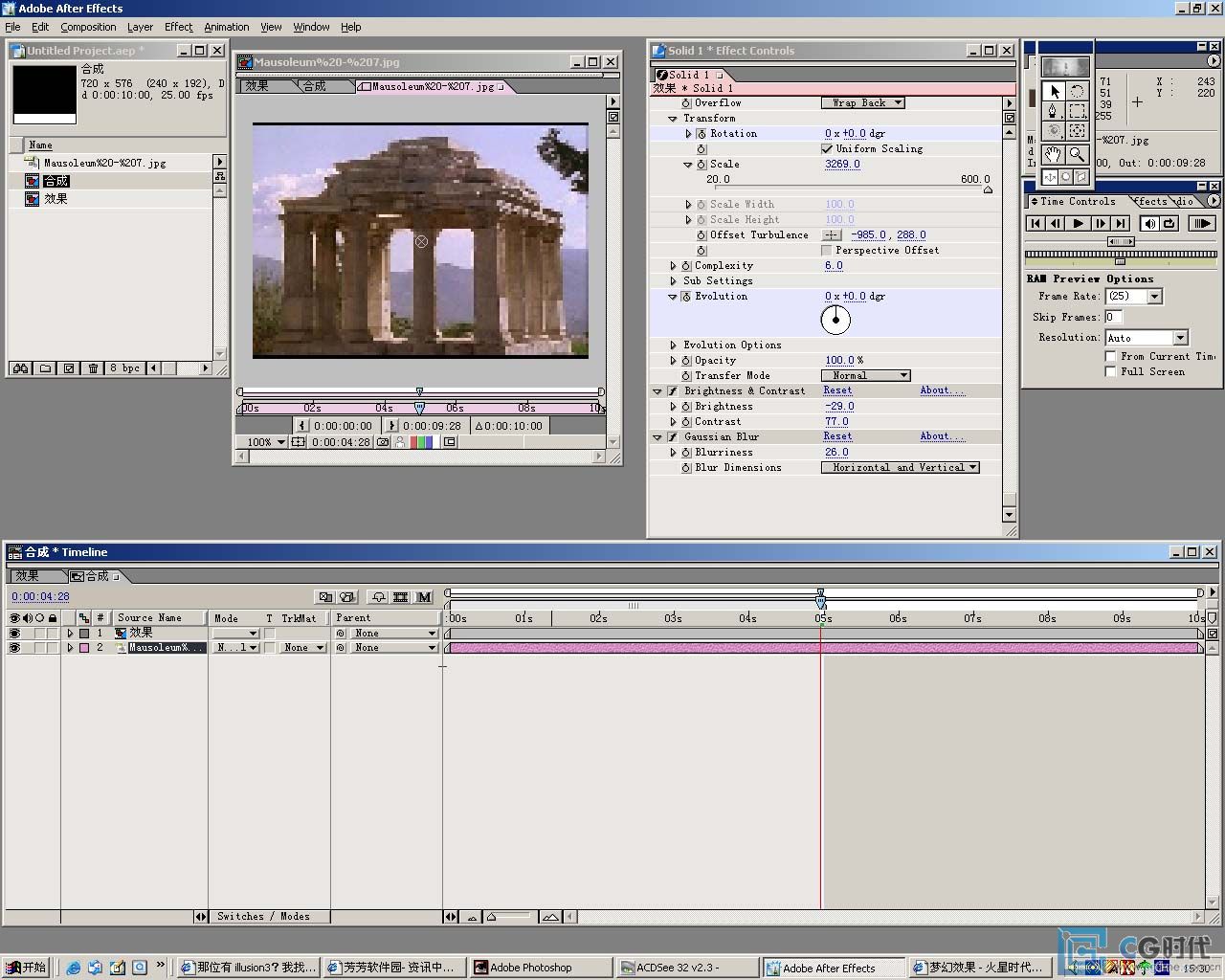The image size is (1225, 980).
Task: Toggle motion blur M button in Timeline
Action: pos(424,597)
